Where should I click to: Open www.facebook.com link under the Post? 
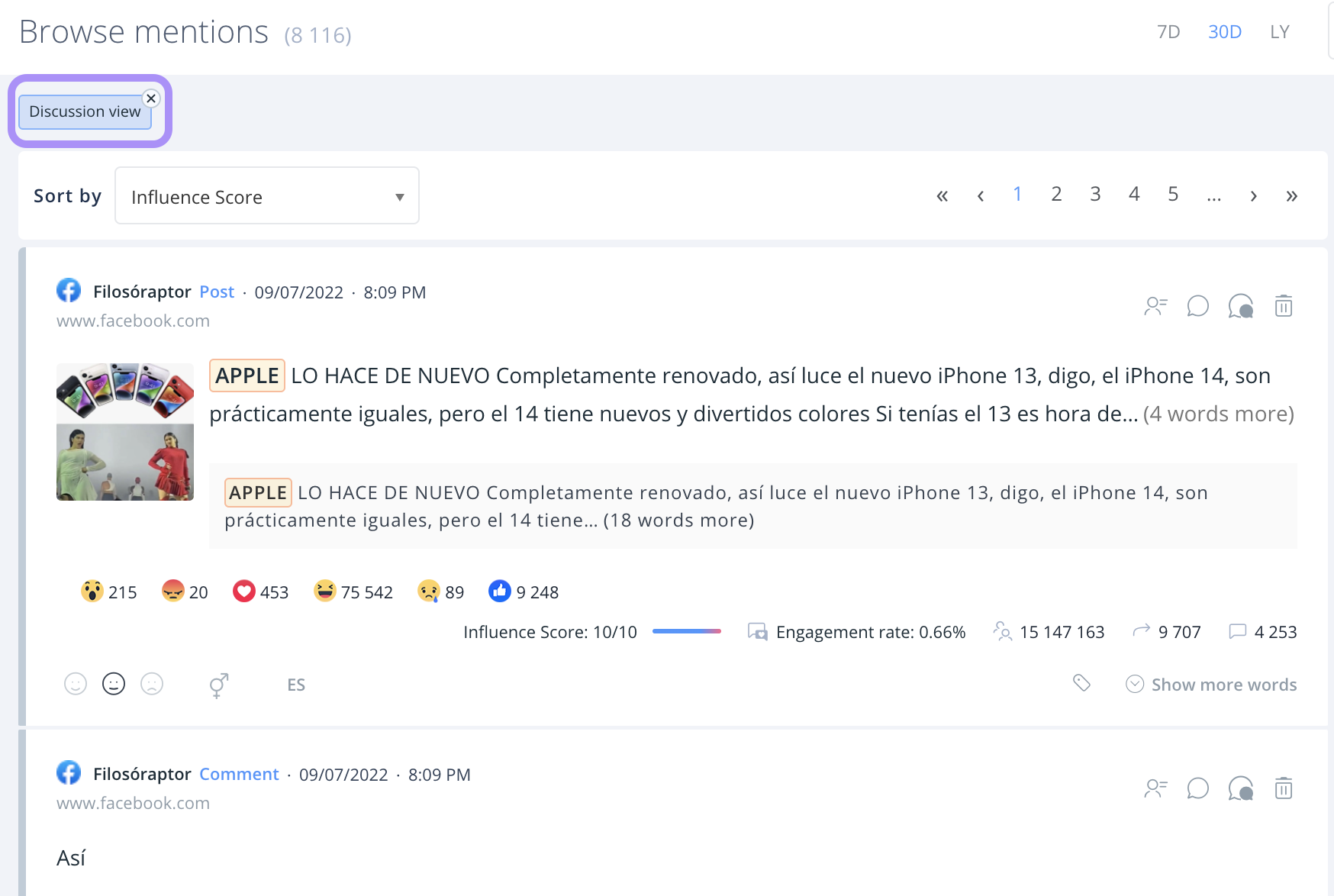(x=133, y=321)
